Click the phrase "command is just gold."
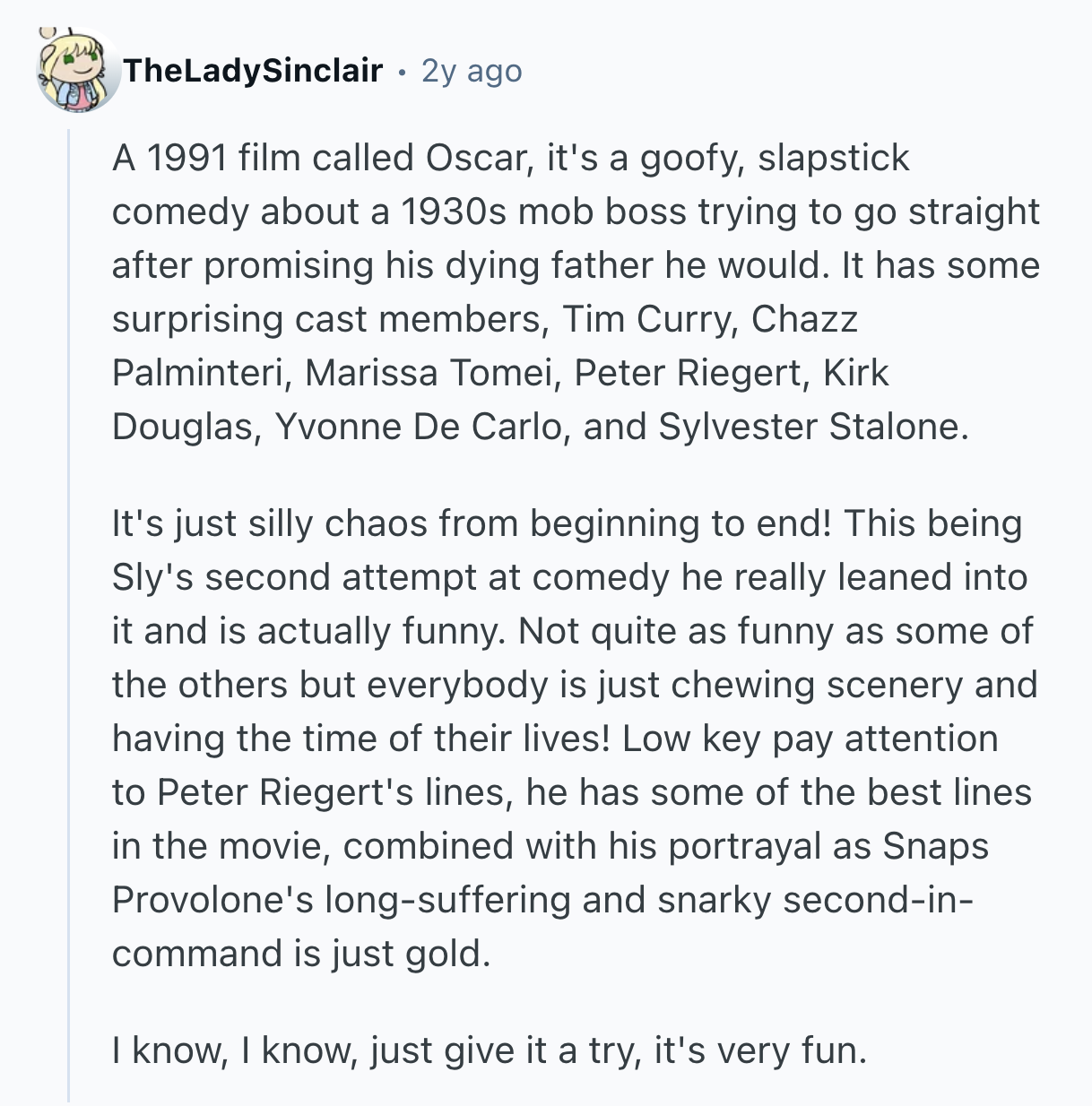Screen dimensions: 1092x1106 click(301, 954)
